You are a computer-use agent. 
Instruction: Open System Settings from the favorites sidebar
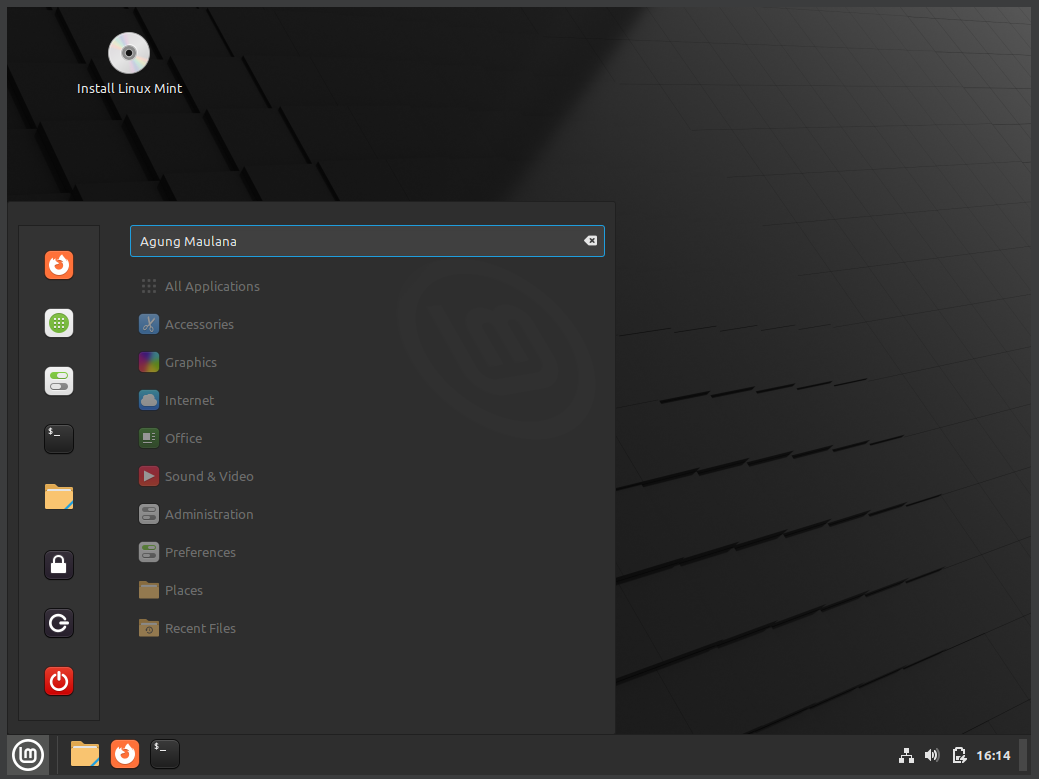(59, 381)
